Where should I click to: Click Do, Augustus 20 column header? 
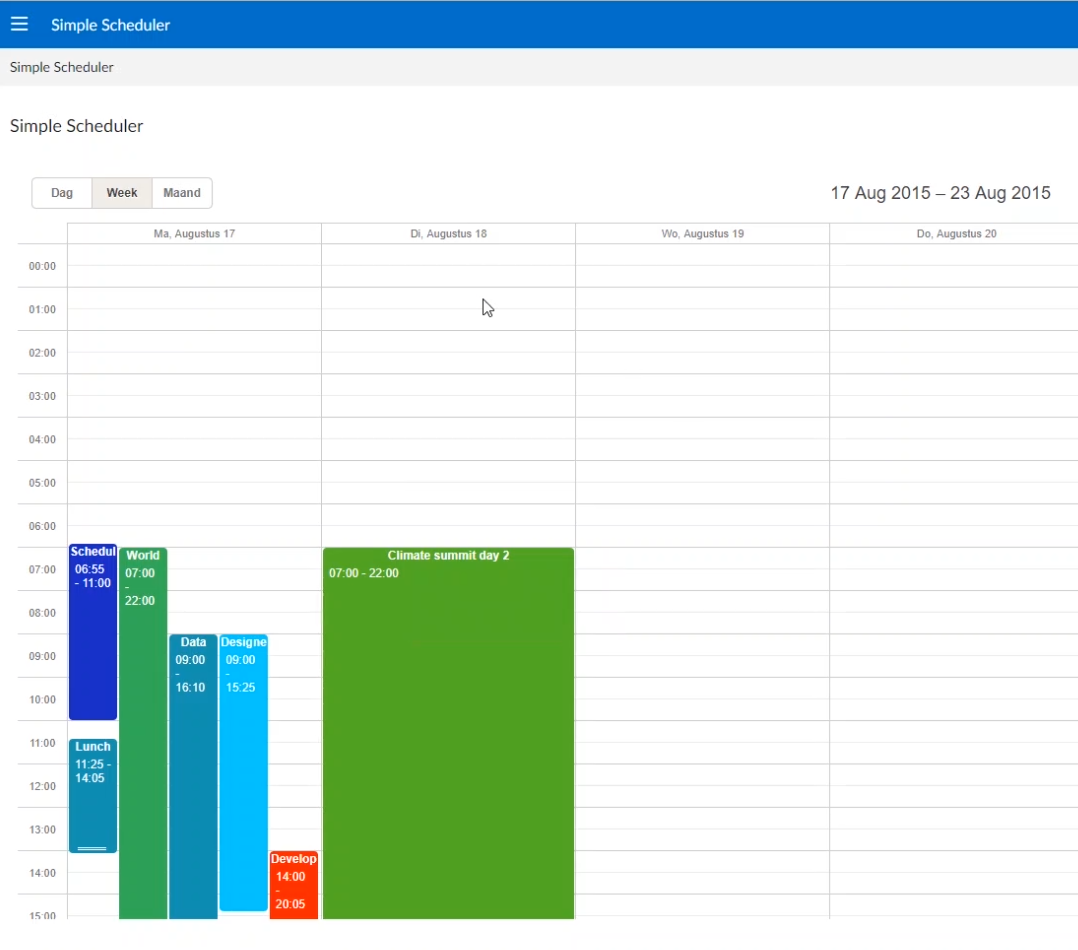(x=955, y=234)
